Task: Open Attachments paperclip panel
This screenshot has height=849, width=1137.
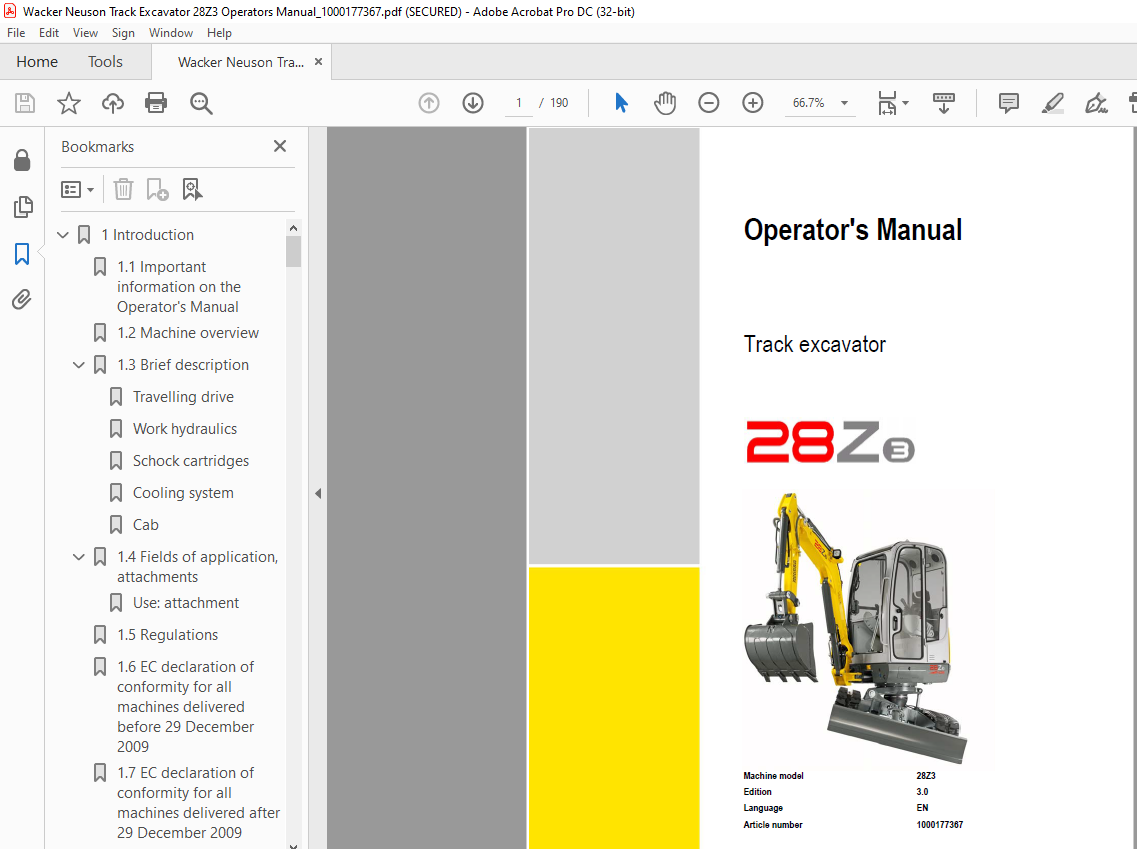Action: point(22,299)
